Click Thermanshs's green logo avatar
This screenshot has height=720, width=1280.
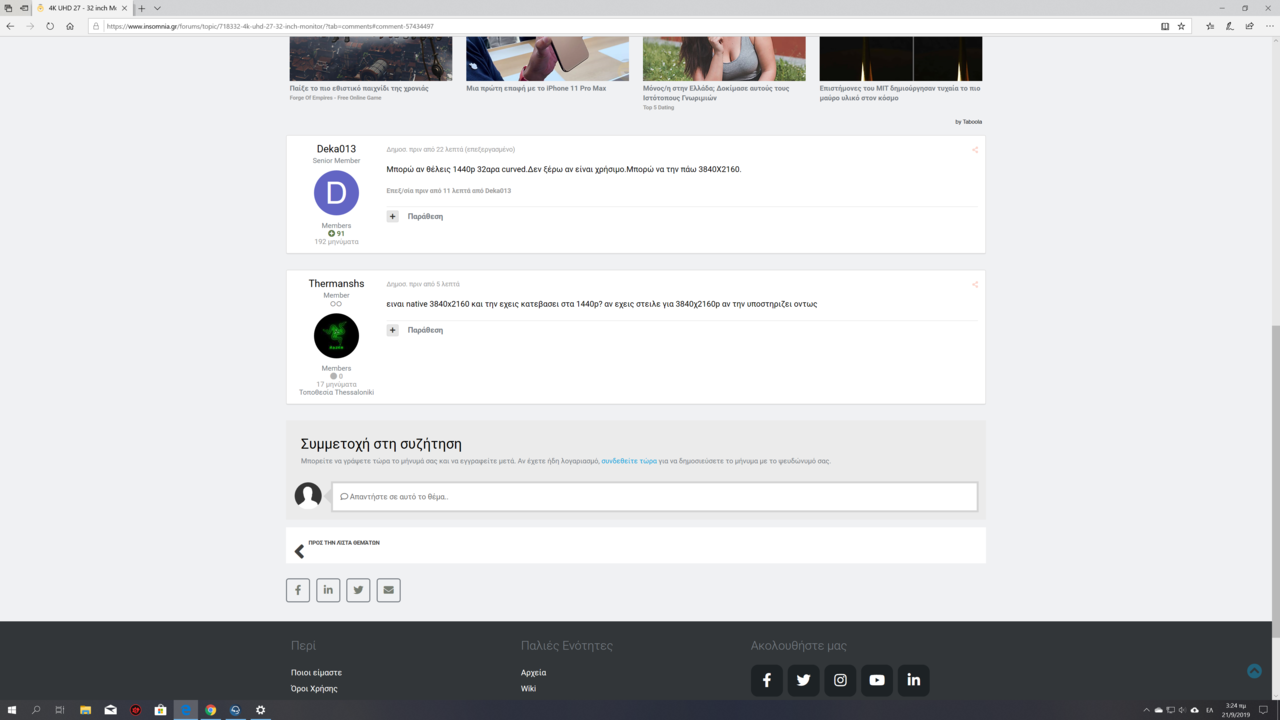336,336
